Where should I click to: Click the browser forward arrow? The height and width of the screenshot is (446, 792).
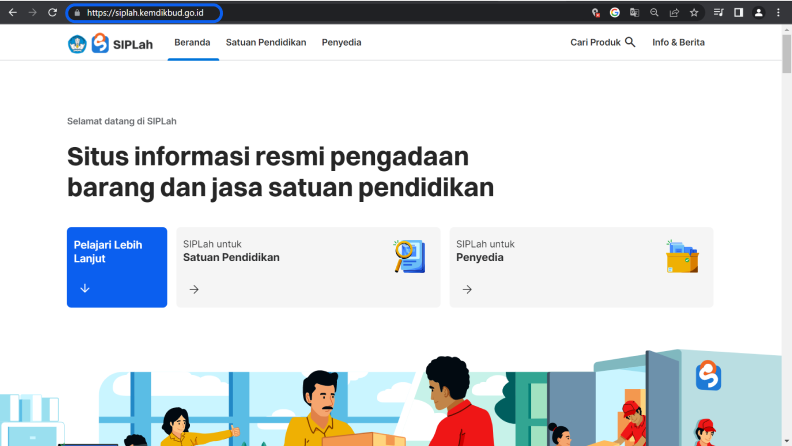(x=33, y=13)
